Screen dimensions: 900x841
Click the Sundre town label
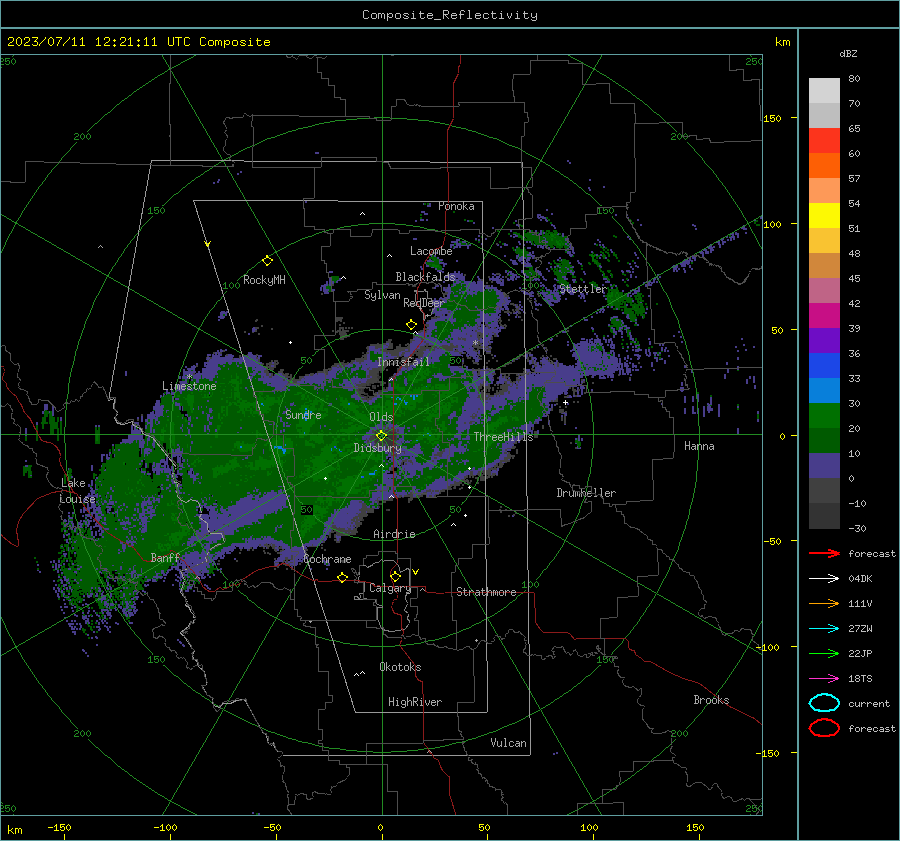[303, 414]
